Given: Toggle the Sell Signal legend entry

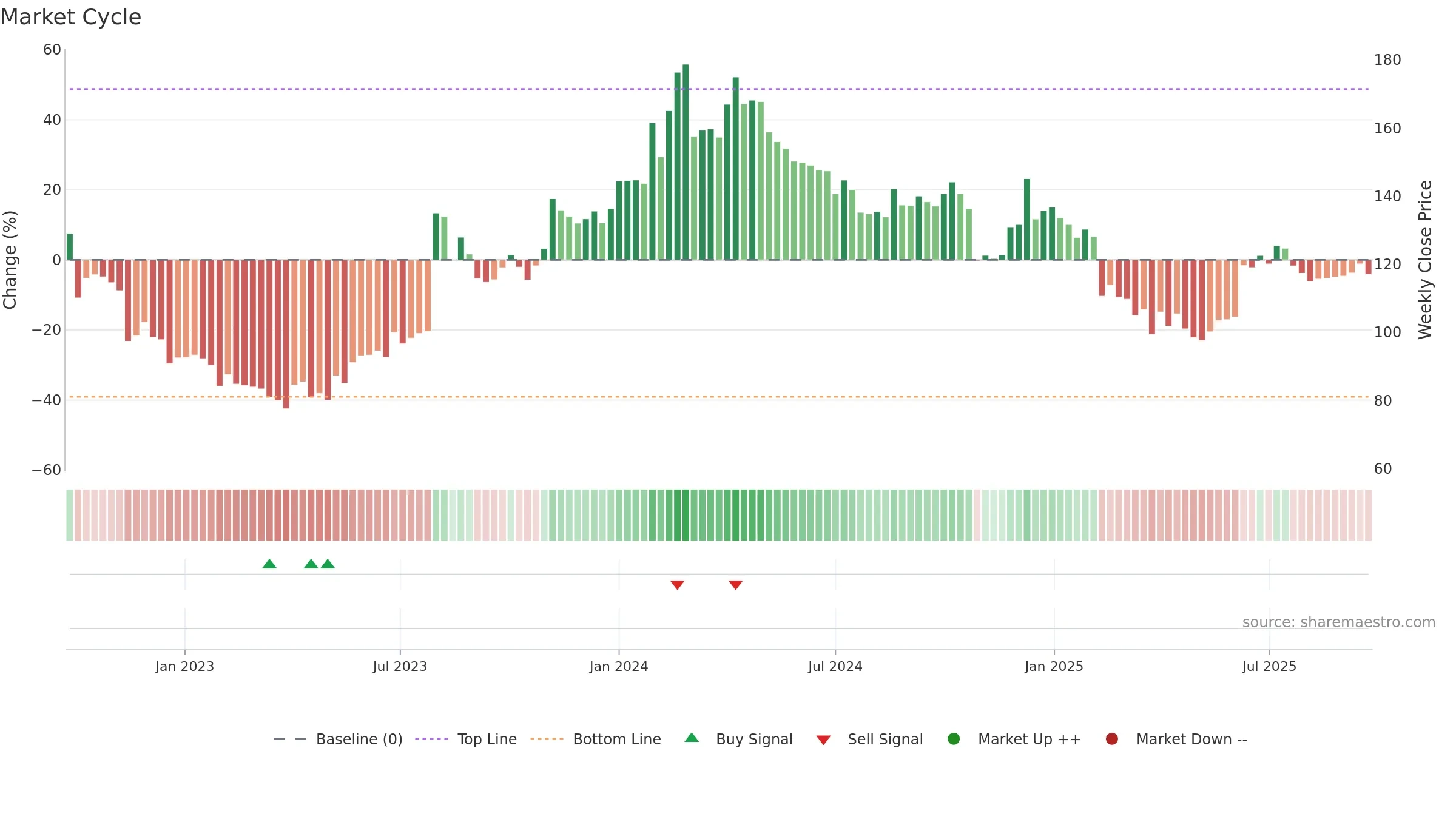Looking at the screenshot, I should coord(869,739).
